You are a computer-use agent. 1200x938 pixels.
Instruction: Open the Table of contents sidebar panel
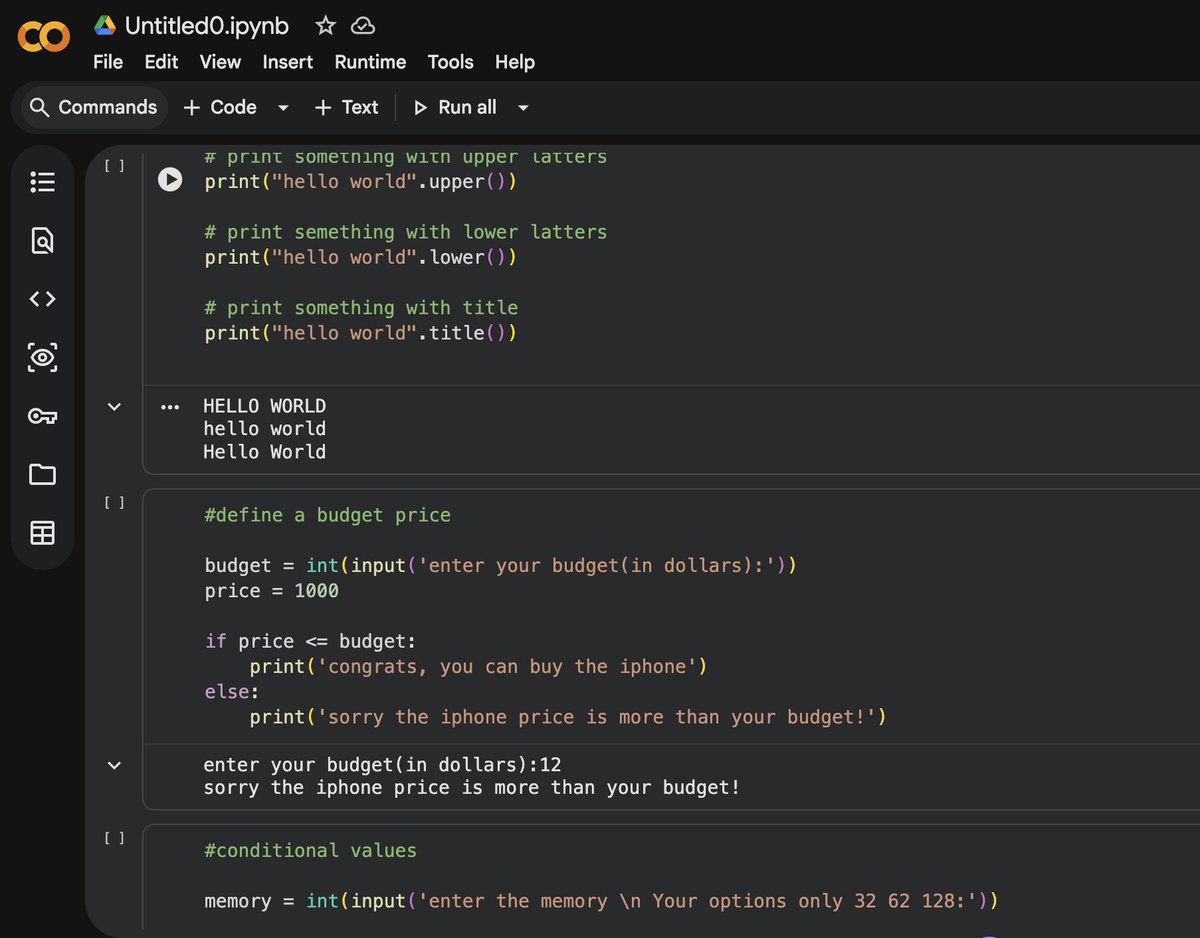coord(43,182)
